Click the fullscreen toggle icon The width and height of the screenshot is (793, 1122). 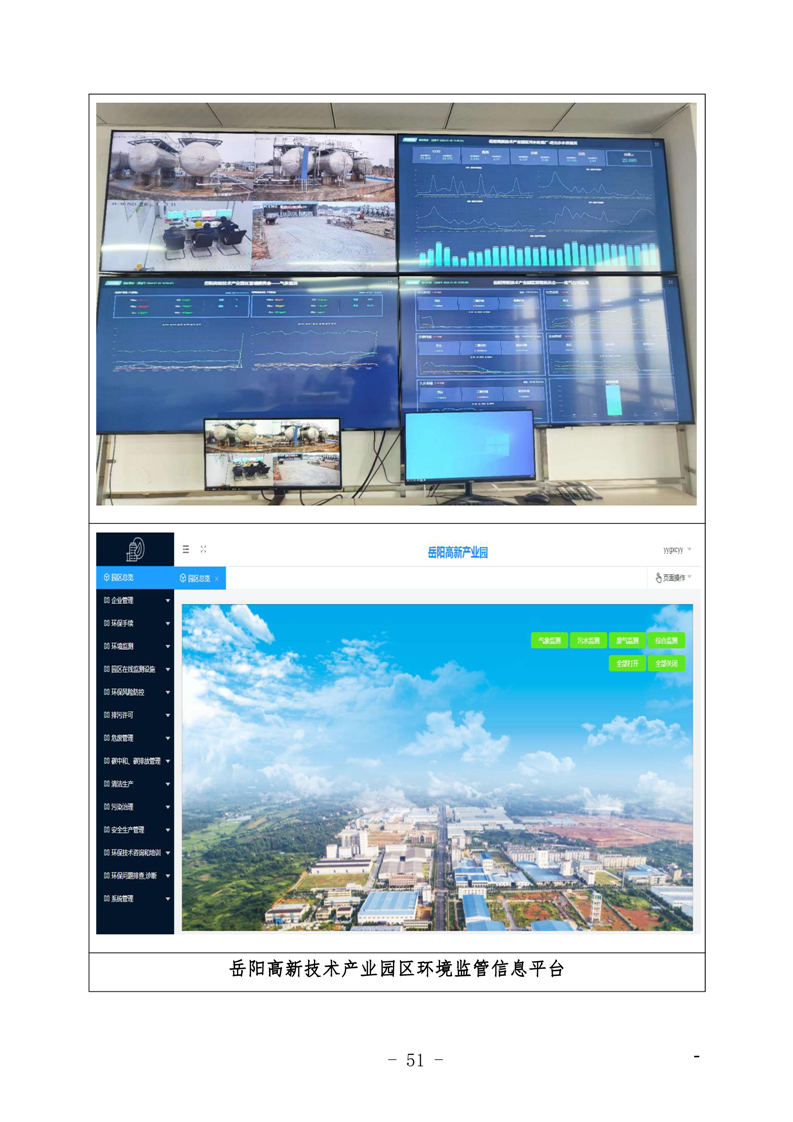pos(203,549)
